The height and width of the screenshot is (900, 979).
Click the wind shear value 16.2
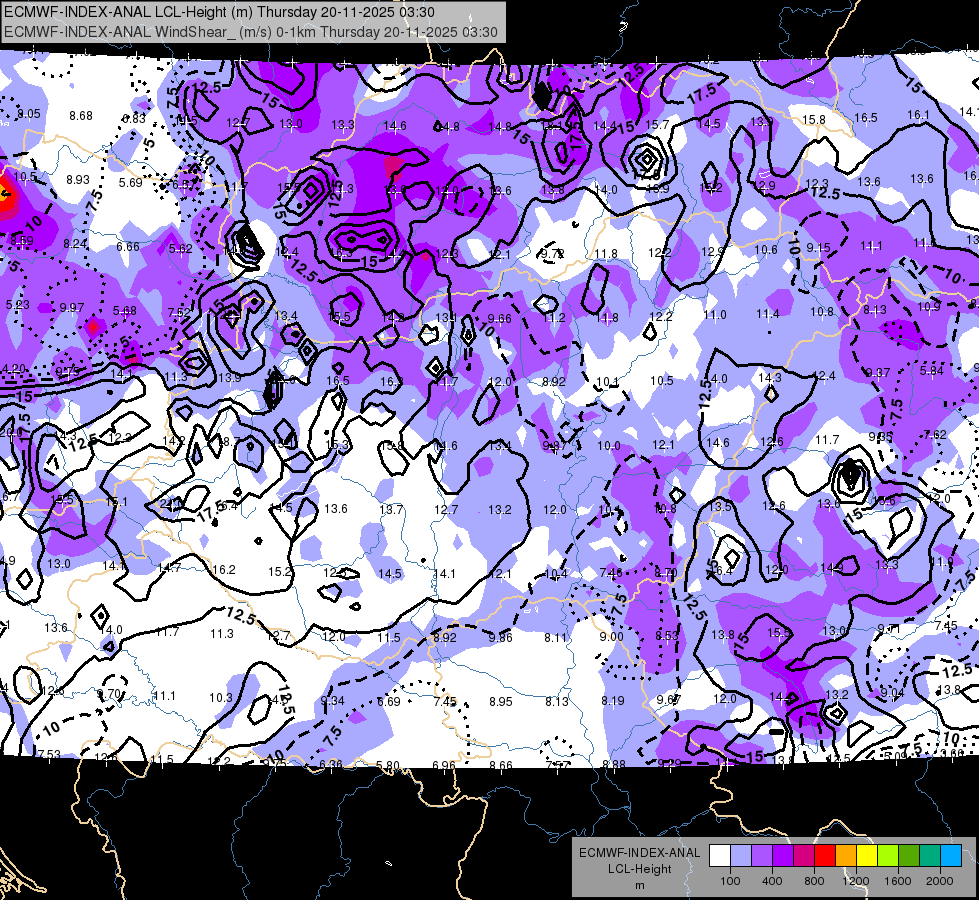[x=224, y=570]
